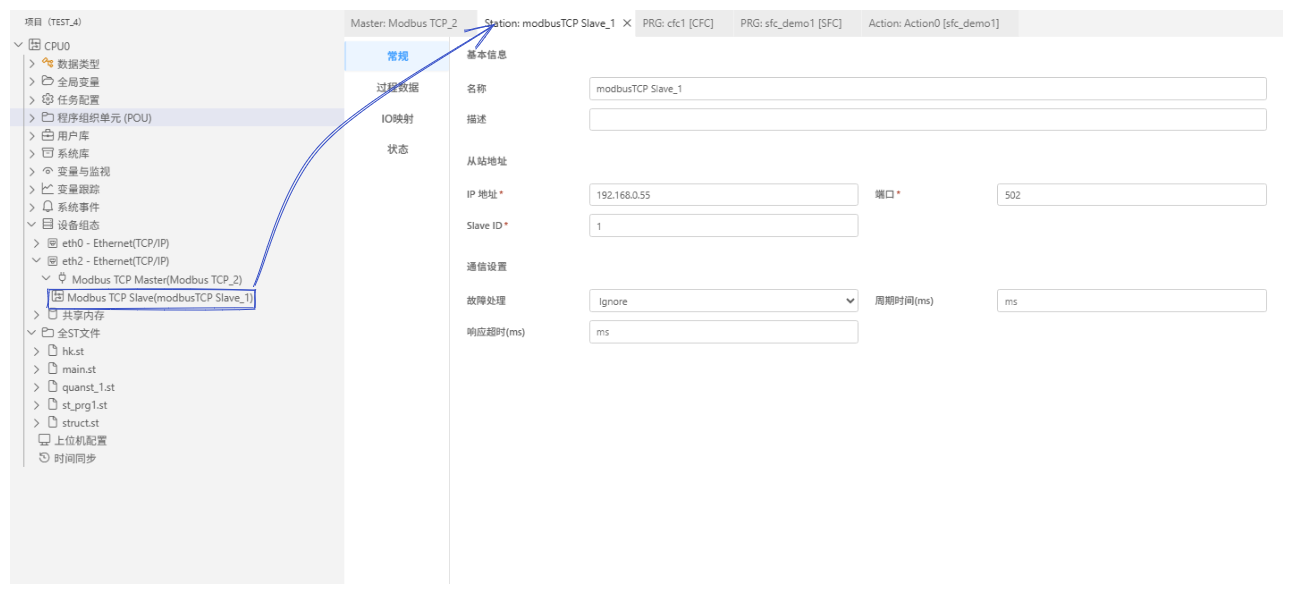Viewport: 1293px width, 594px height.
Task: Click the 端口 input field
Action: 1132,195
